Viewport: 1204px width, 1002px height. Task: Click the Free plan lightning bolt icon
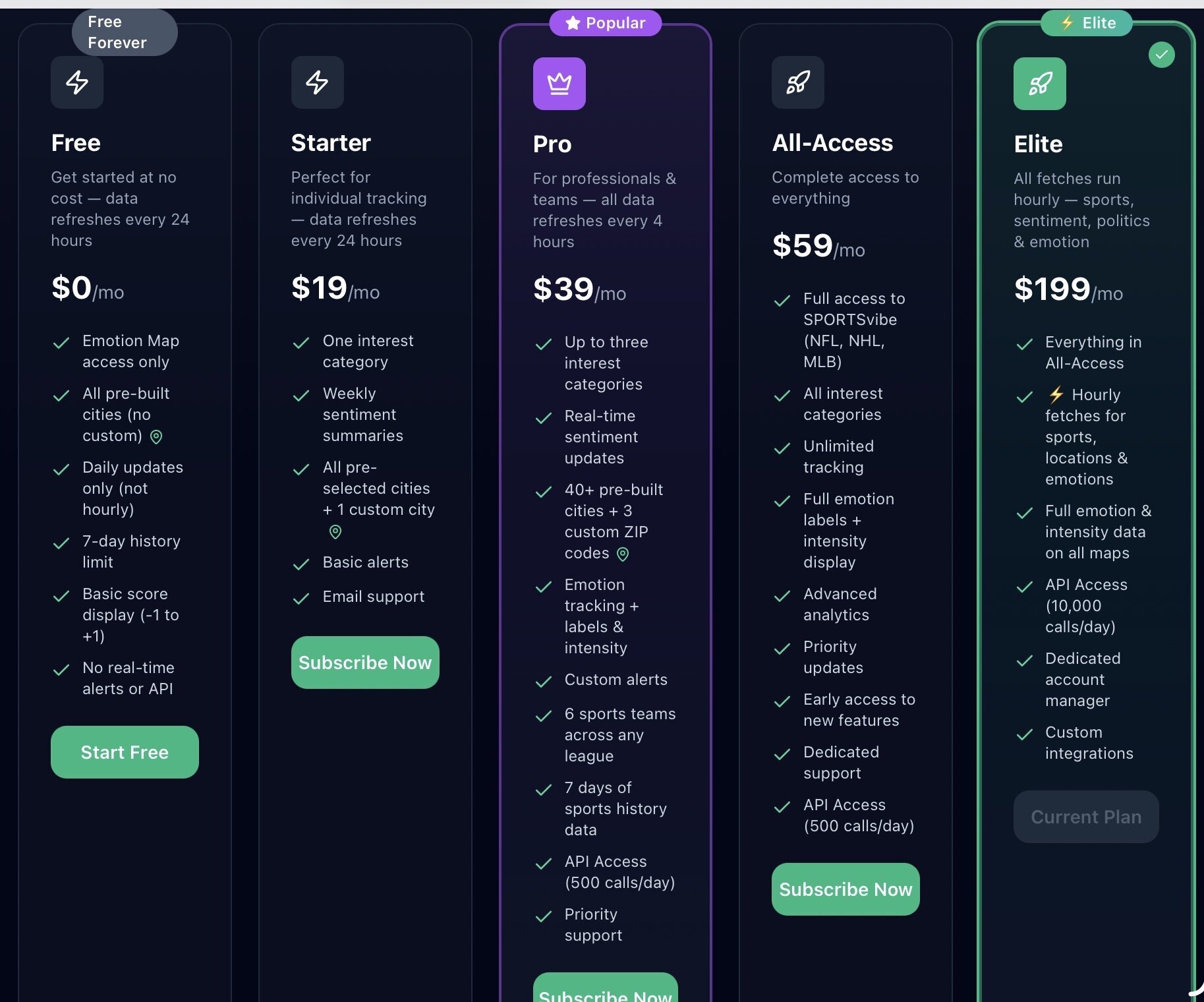point(77,82)
